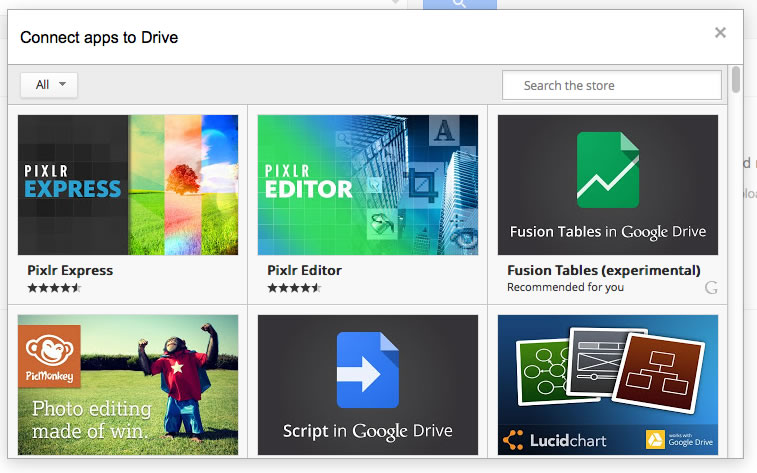The image size is (757, 473).
Task: Open the Fusion Tables in Google Drive thumbnail
Action: pos(608,185)
